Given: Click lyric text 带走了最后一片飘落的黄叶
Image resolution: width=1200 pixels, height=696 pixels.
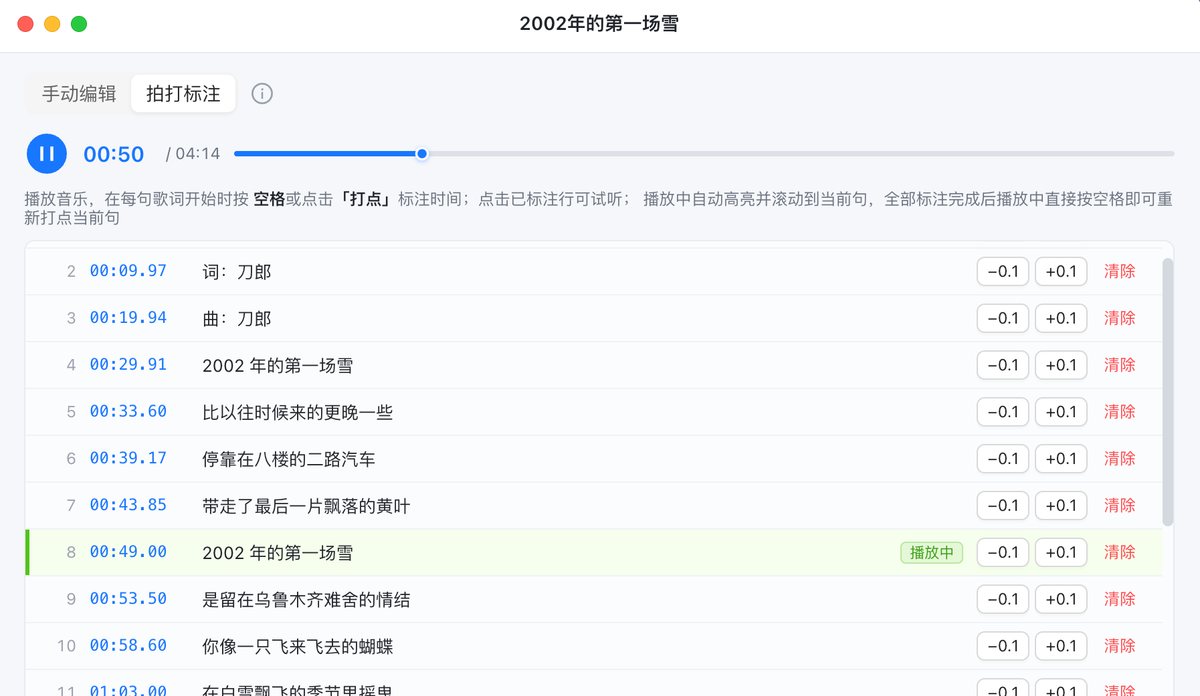Looking at the screenshot, I should pos(306,506).
